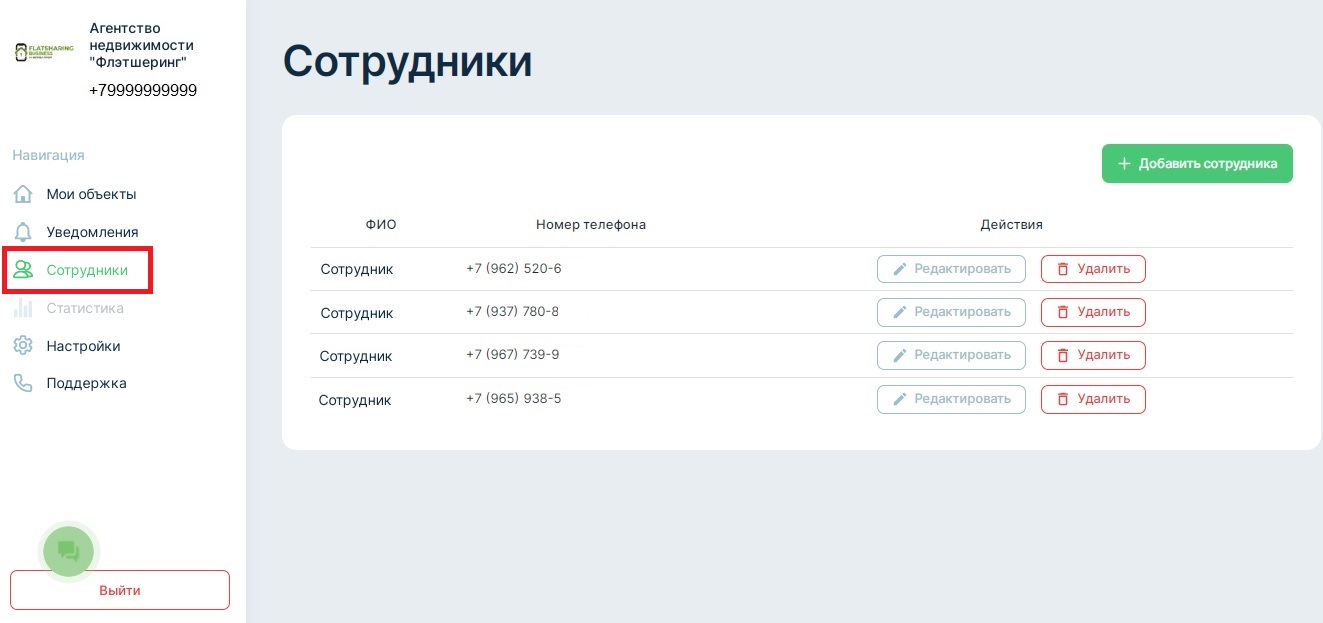Click the Flatsharing Business logo
This screenshot has height=623, width=1323.
(44, 52)
